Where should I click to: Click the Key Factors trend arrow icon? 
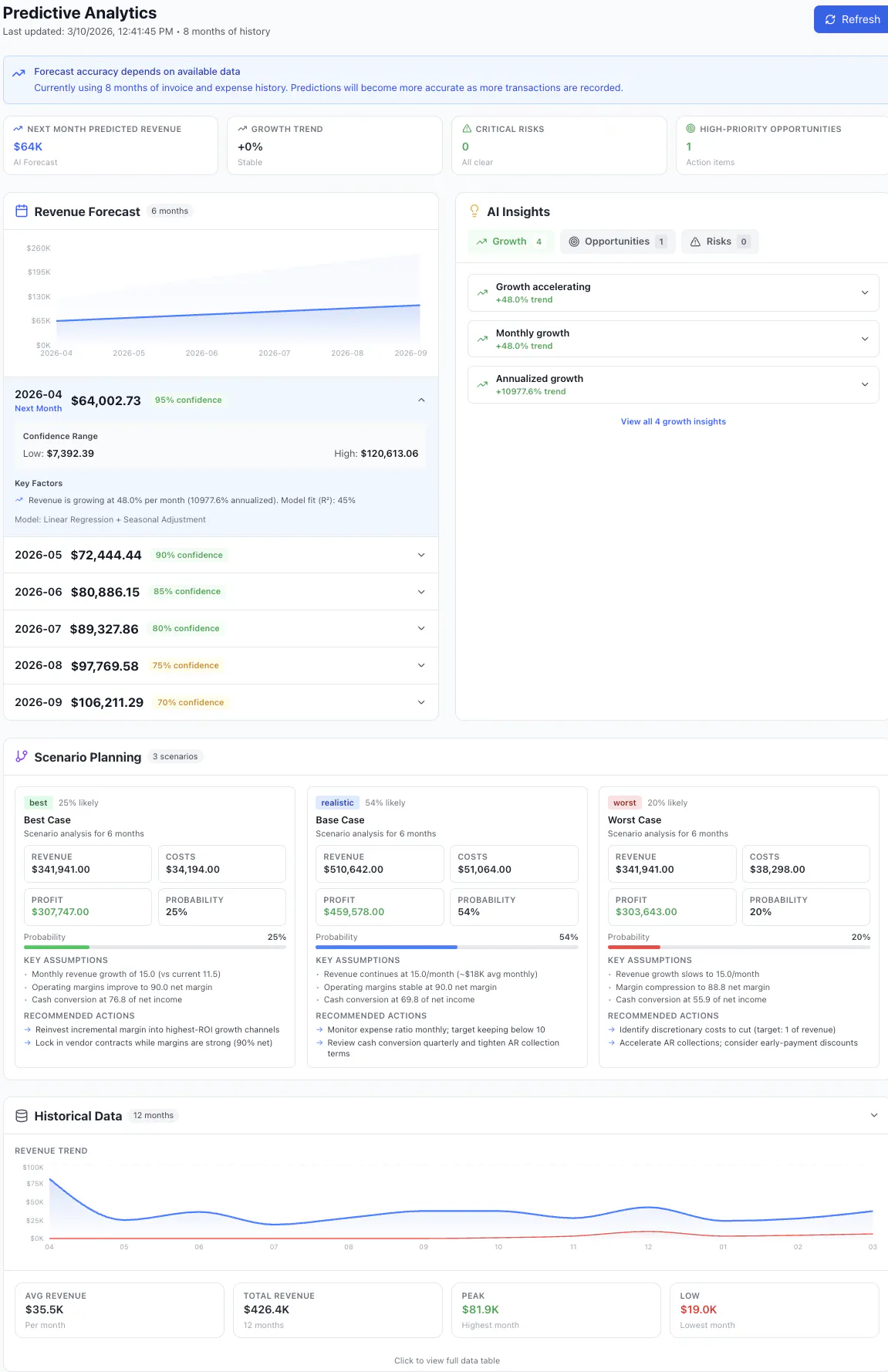pos(19,500)
